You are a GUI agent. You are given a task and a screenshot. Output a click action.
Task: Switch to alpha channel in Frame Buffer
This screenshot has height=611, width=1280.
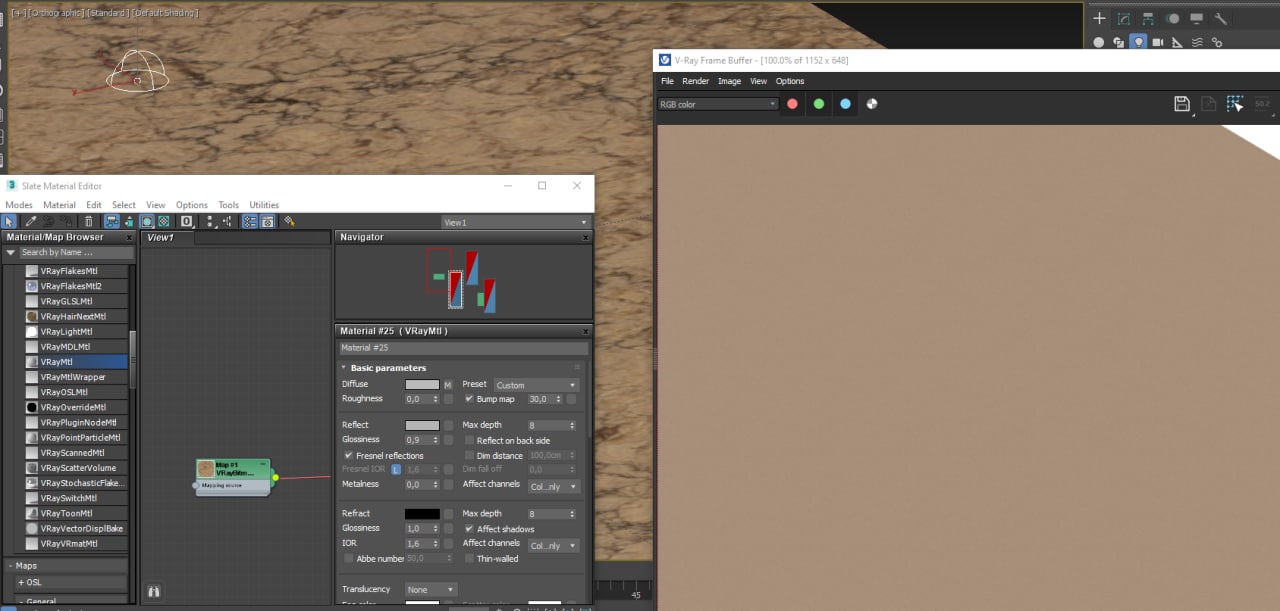872,104
